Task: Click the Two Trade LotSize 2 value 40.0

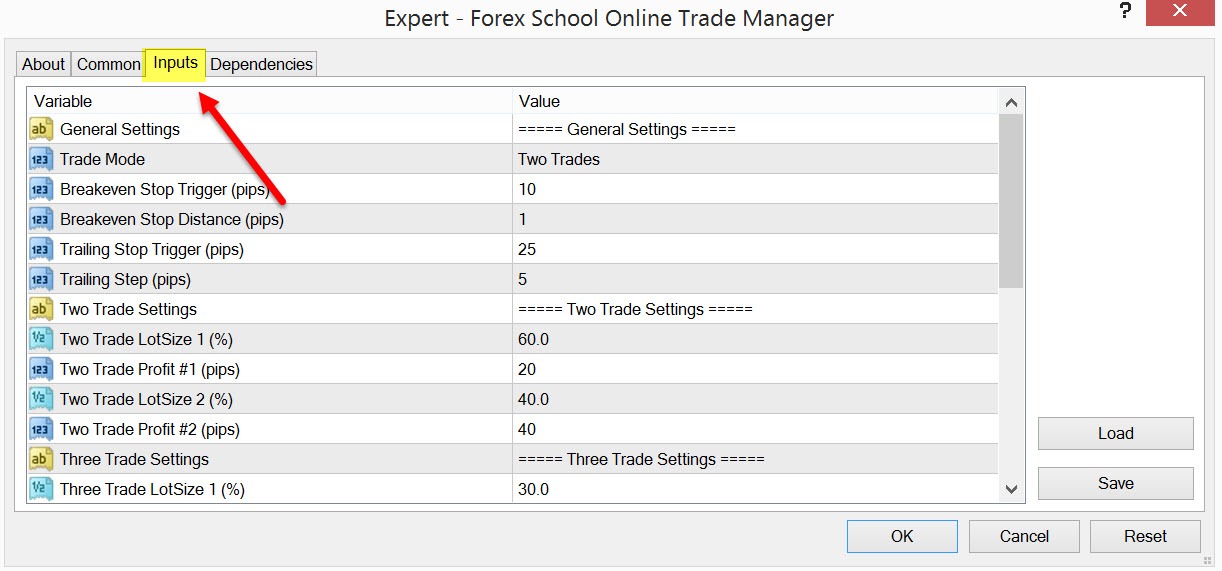Action: click(x=533, y=399)
